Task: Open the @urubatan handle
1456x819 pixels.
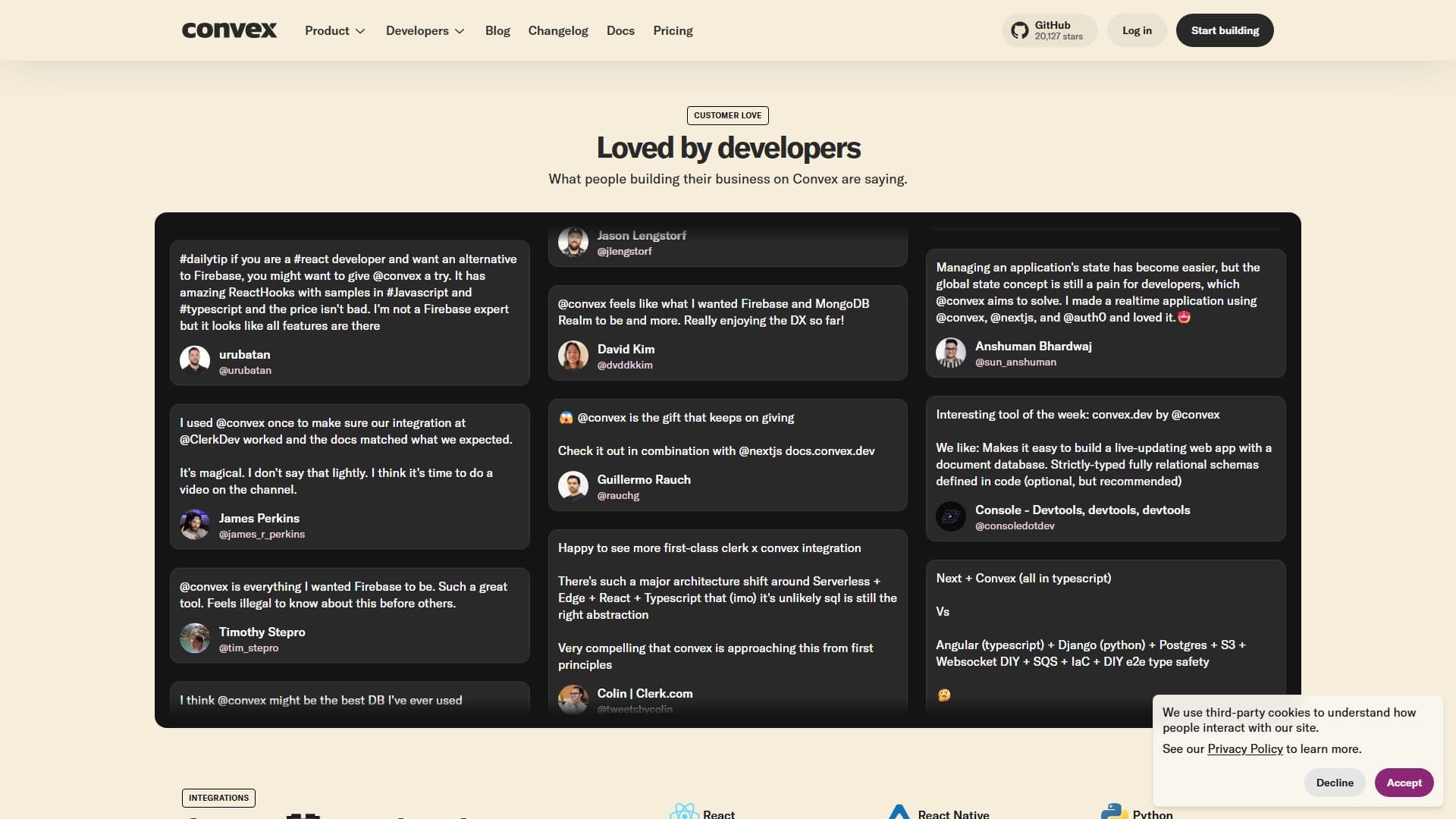Action: tap(245, 370)
